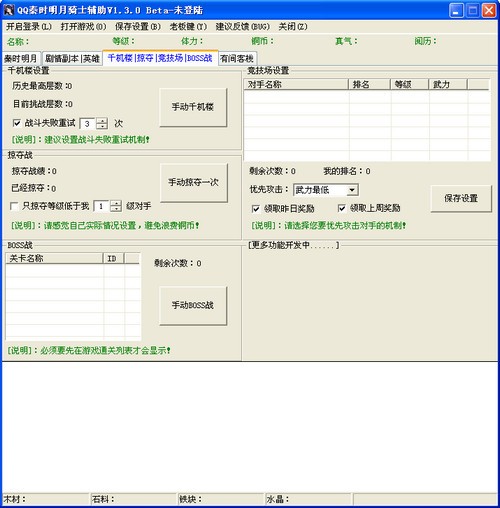Toggle 领取上周奖励 checkbox
Viewport: 500px width, 508px height.
pos(342,209)
